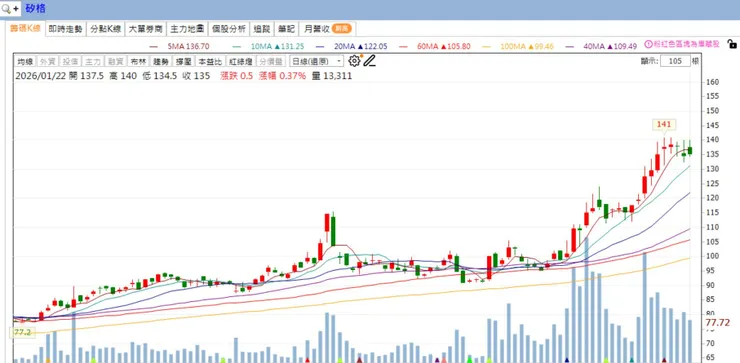Toggle the 均線 moving average overlay
This screenshot has height=363, width=740.
pyautogui.click(x=25, y=61)
